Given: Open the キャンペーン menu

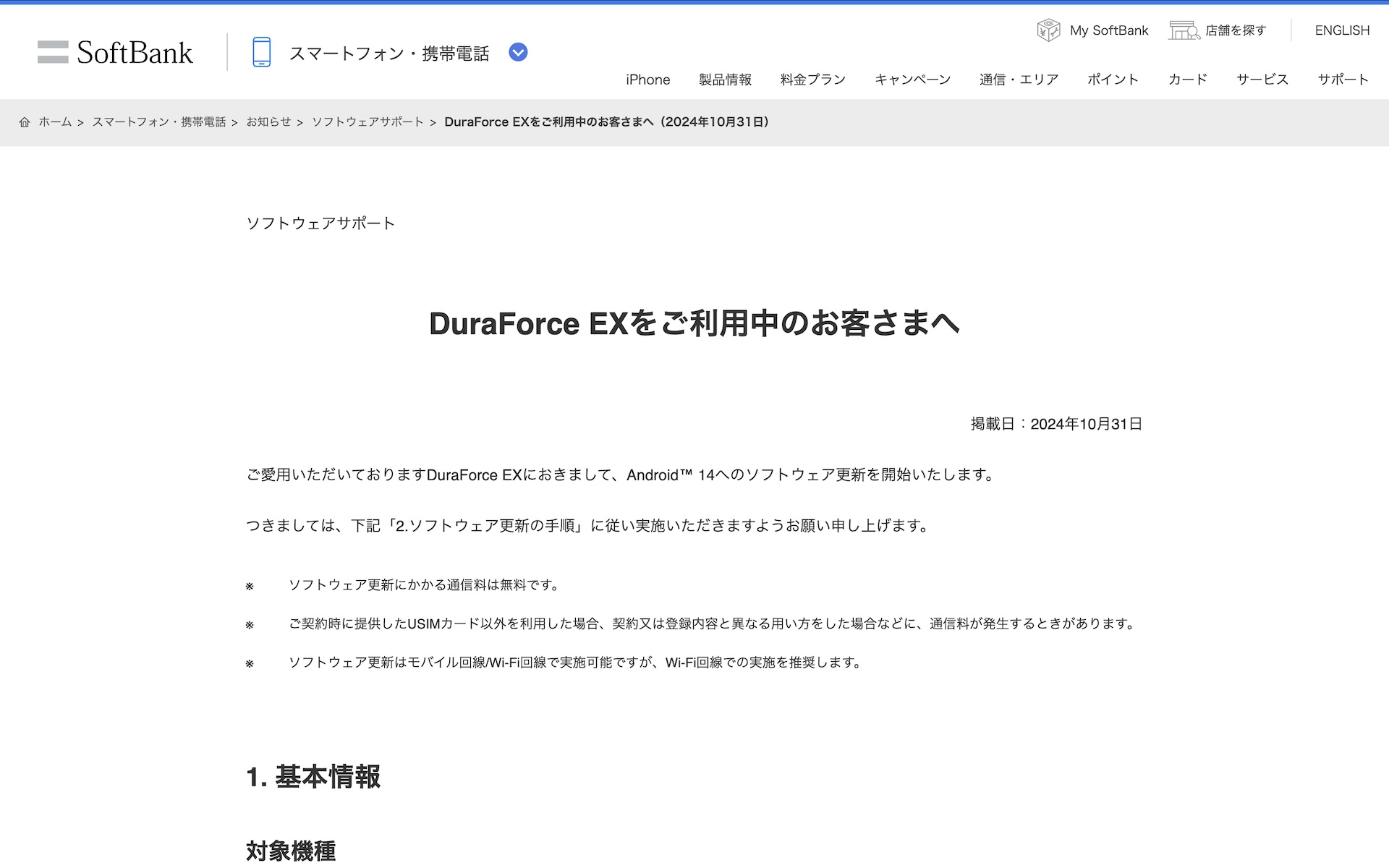Looking at the screenshot, I should point(912,80).
